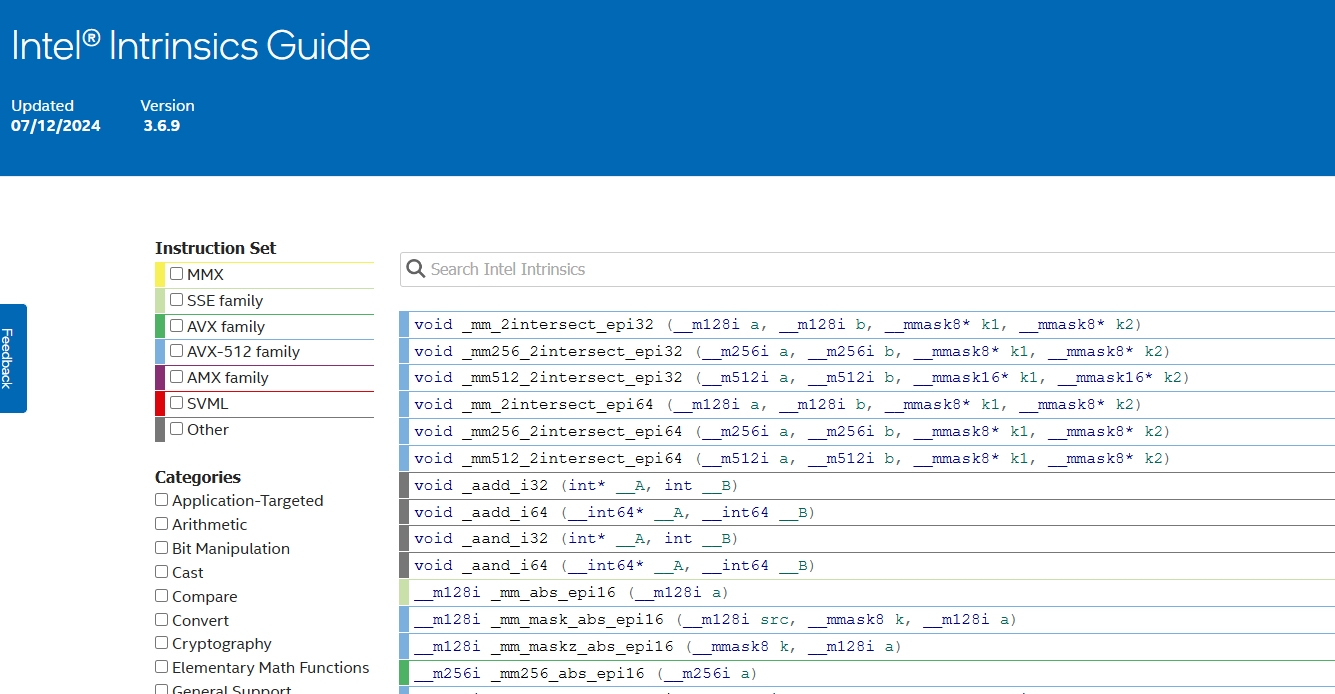Expand the _mm256_abs_epi16 intrinsic row
This screenshot has height=694, width=1335.
pos(867,673)
